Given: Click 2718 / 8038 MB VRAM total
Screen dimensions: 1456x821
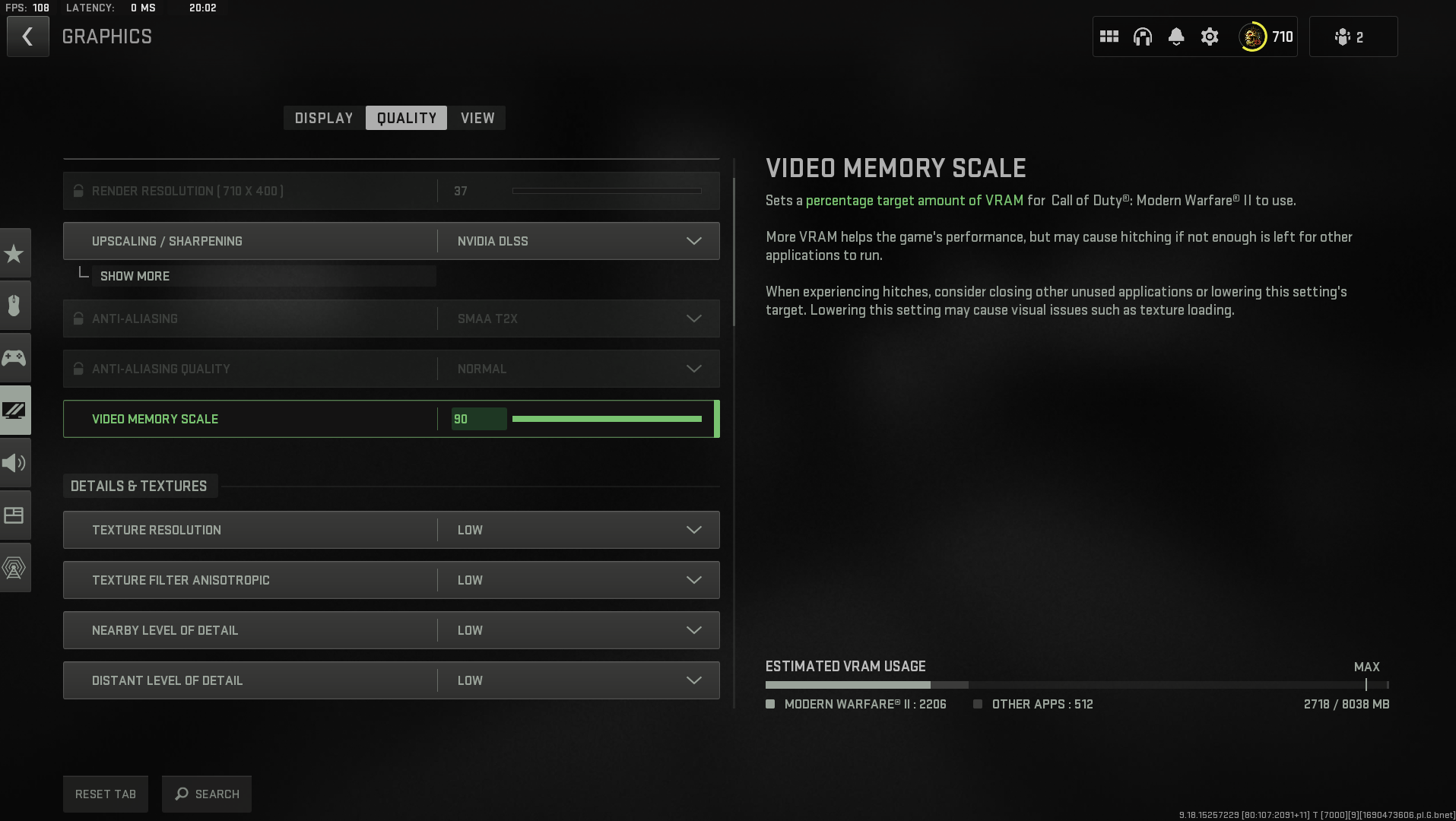Looking at the screenshot, I should click(x=1347, y=704).
